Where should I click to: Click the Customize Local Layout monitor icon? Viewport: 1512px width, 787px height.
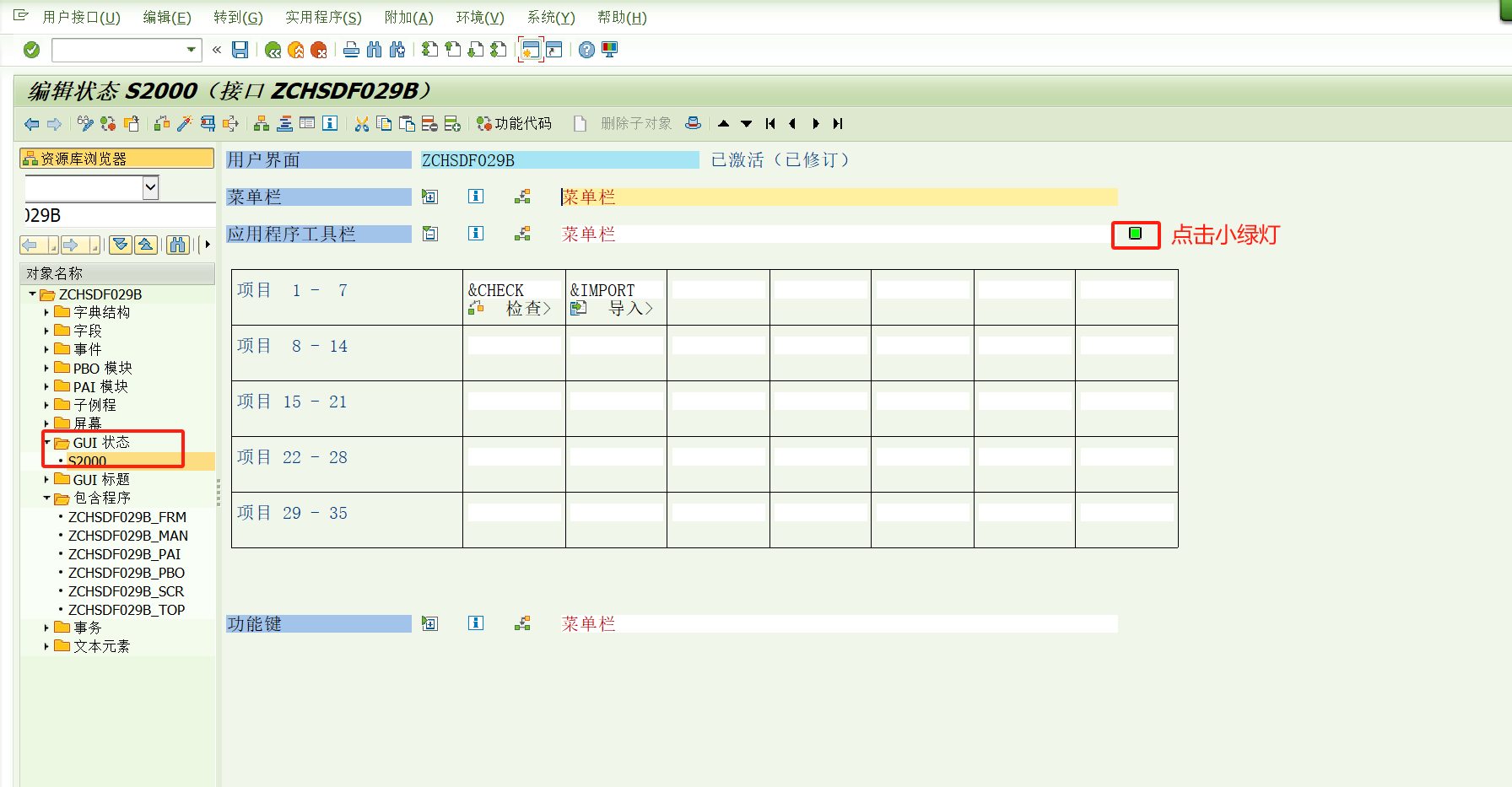[610, 50]
